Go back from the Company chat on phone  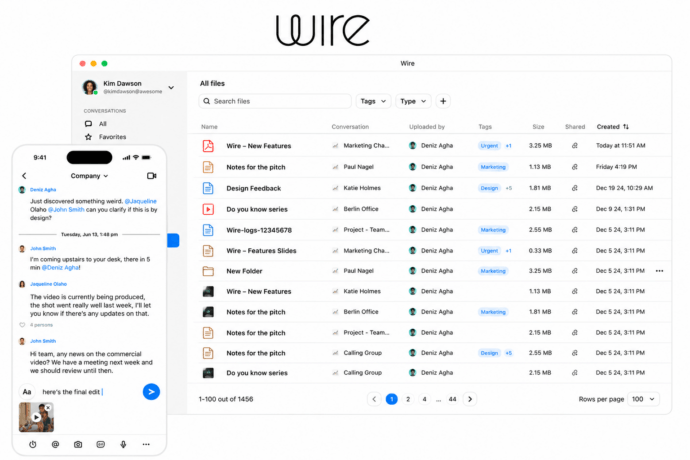pyautogui.click(x=24, y=176)
